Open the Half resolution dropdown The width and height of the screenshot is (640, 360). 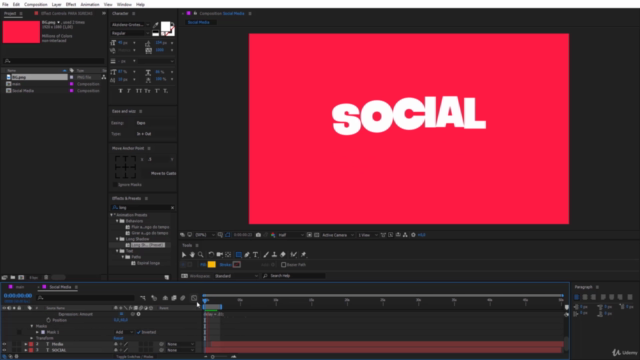[x=291, y=235]
